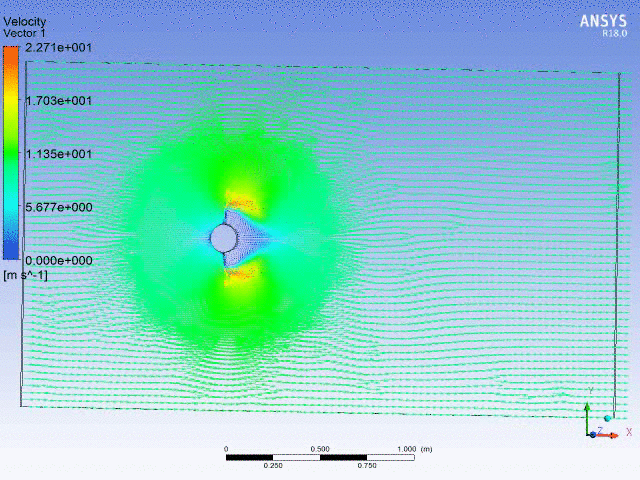The image size is (640, 480).
Task: Click the scale label 0.500
Action: (320, 449)
